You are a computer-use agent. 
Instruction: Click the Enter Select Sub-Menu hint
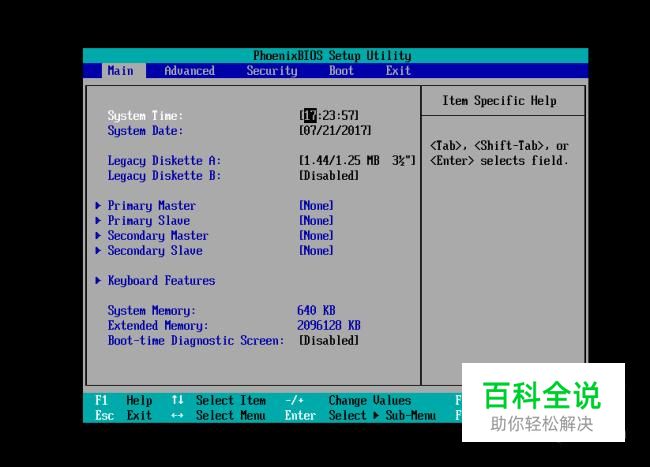click(360, 415)
